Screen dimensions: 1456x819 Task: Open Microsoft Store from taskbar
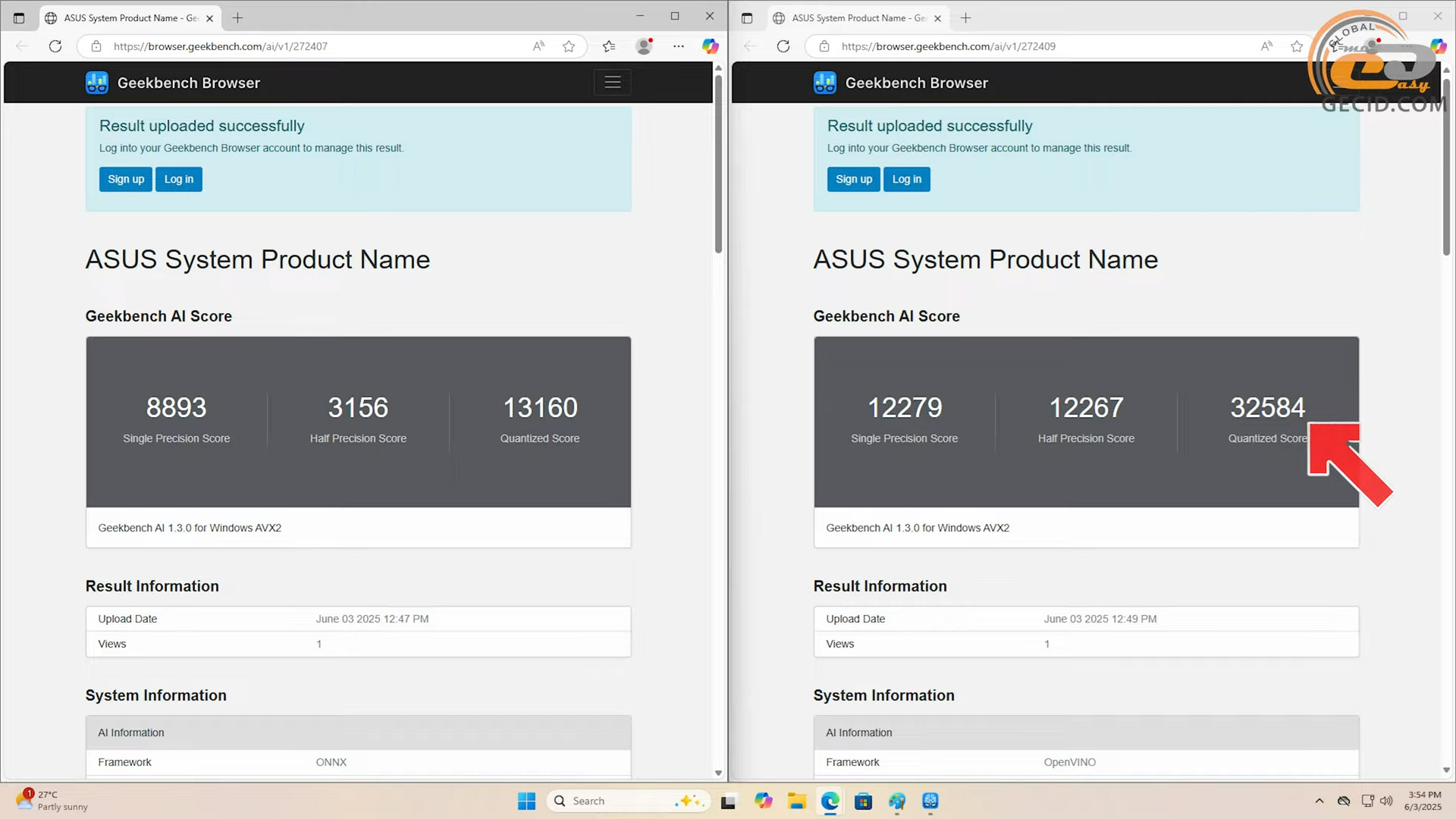click(x=863, y=801)
